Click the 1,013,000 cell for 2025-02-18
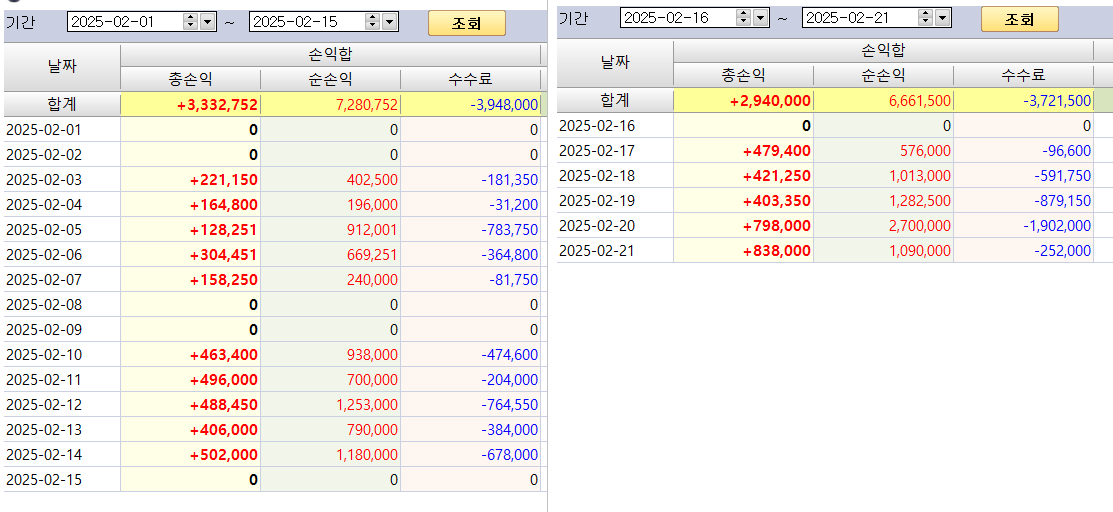1113x512 pixels. (x=883, y=175)
